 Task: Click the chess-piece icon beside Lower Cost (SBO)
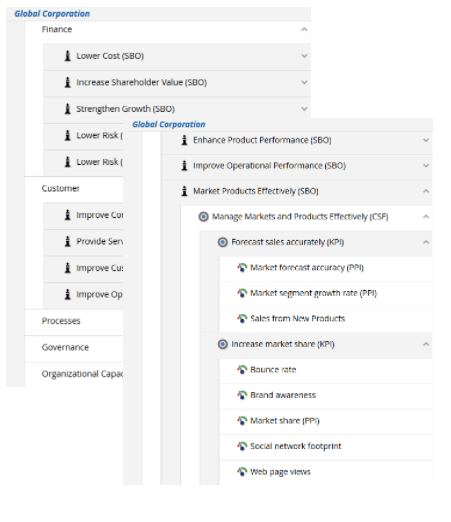point(68,56)
